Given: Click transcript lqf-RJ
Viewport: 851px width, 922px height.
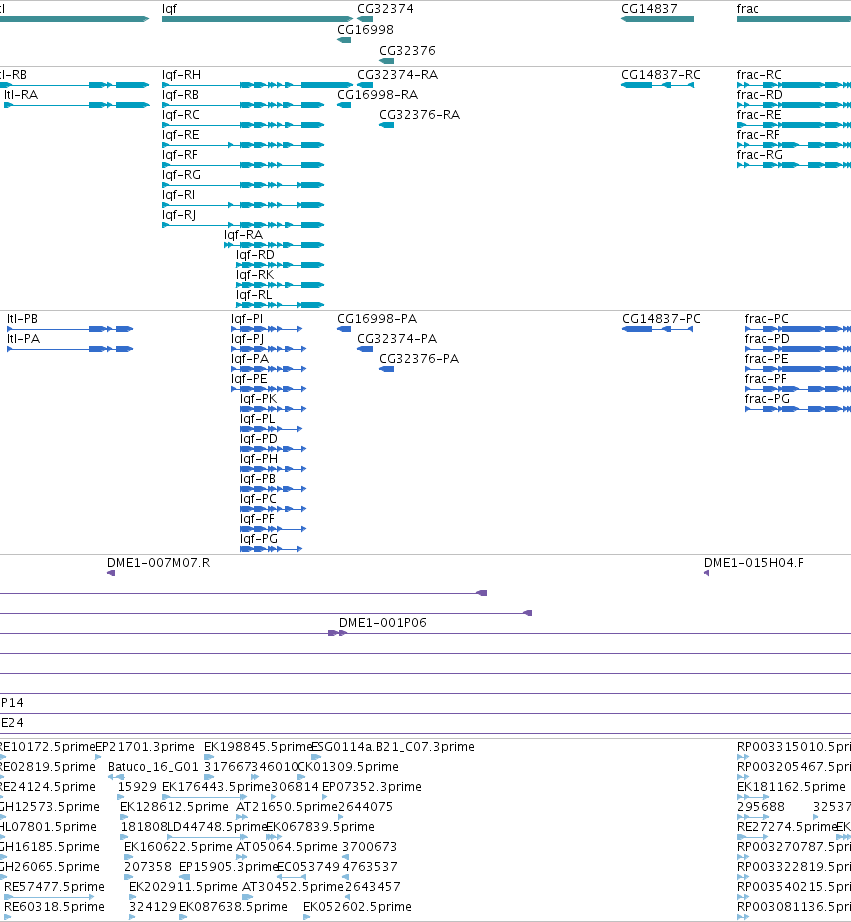Looking at the screenshot, I should 179,215.
